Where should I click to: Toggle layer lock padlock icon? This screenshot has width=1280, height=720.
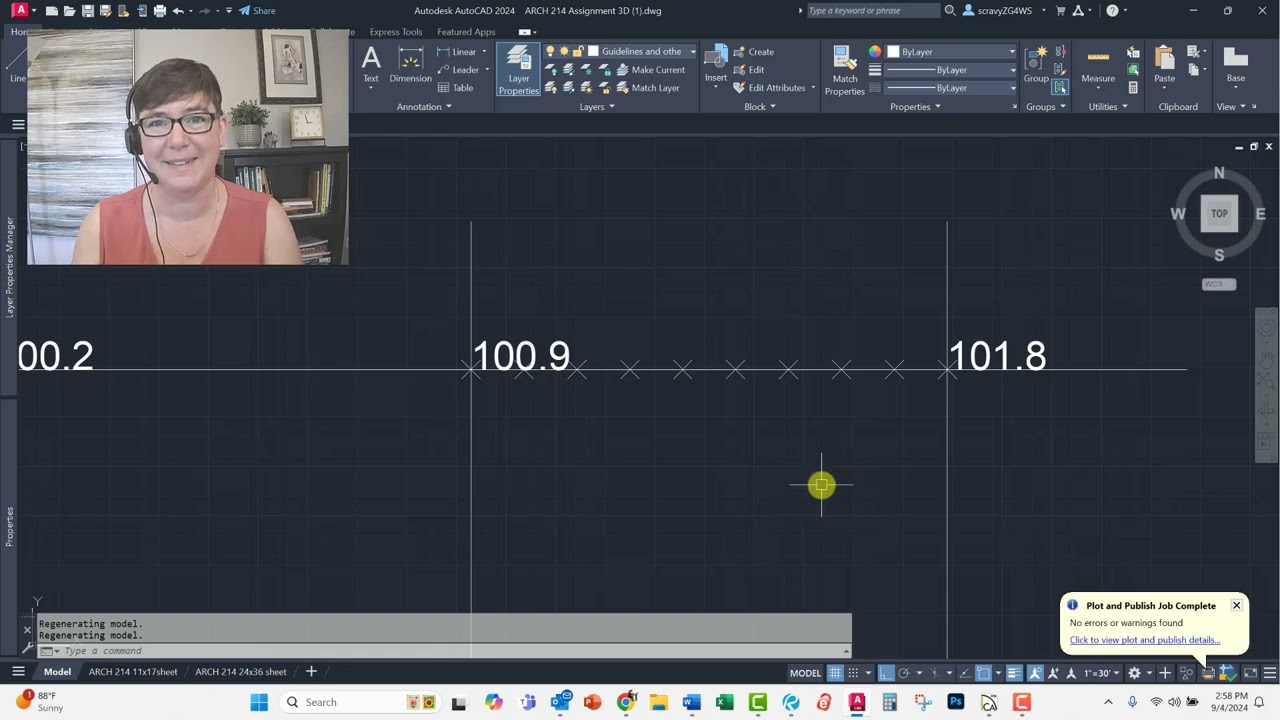(578, 52)
